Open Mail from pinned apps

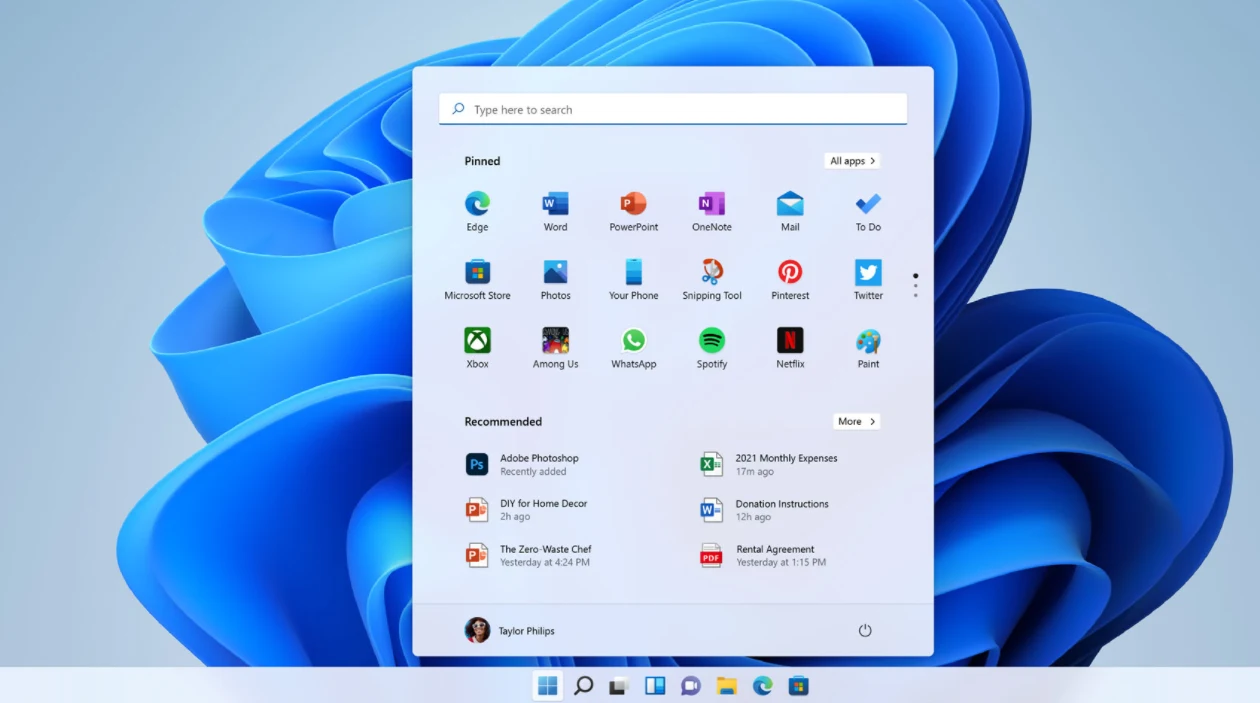(x=789, y=203)
